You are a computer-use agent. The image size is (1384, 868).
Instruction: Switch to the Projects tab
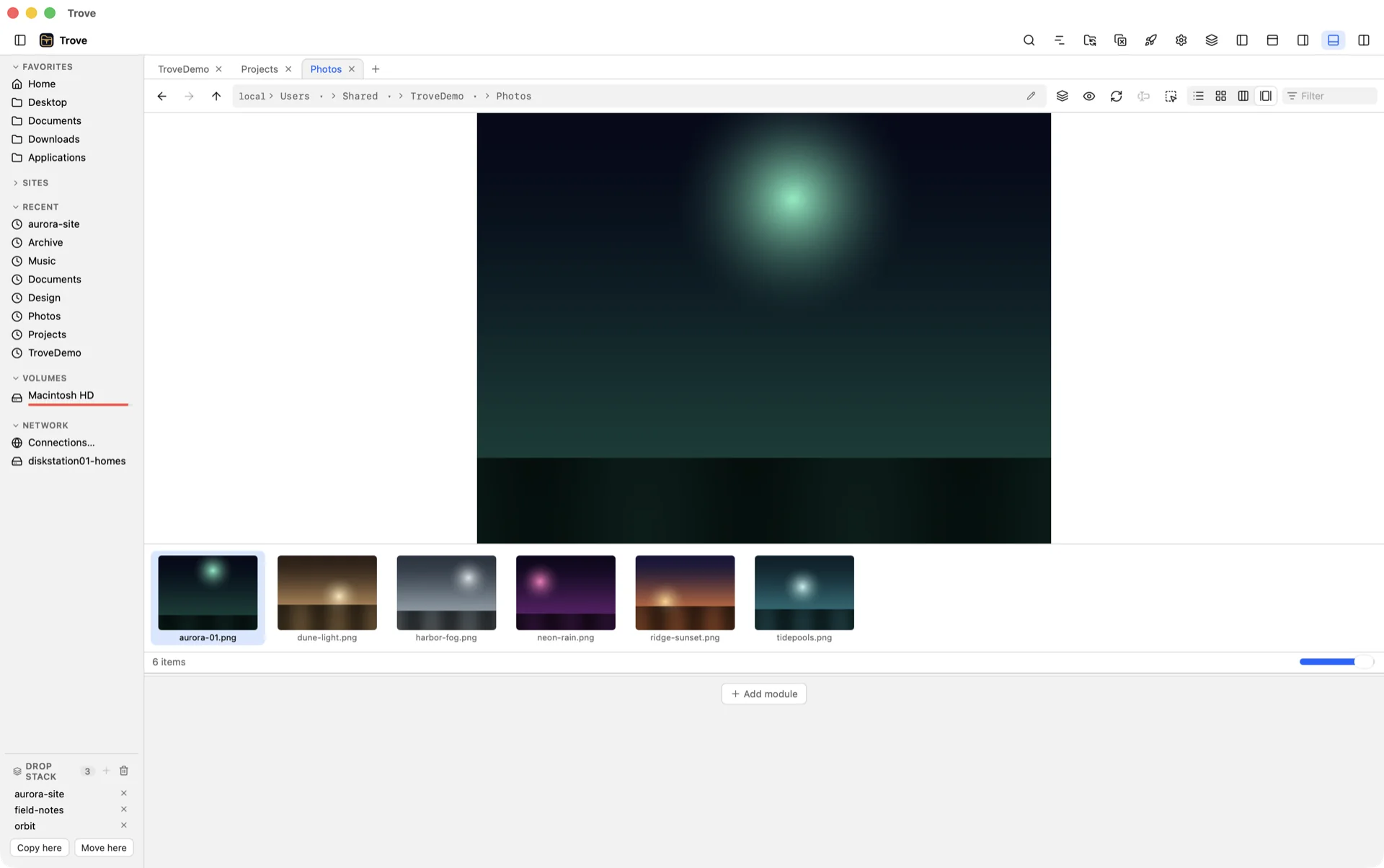tap(259, 69)
